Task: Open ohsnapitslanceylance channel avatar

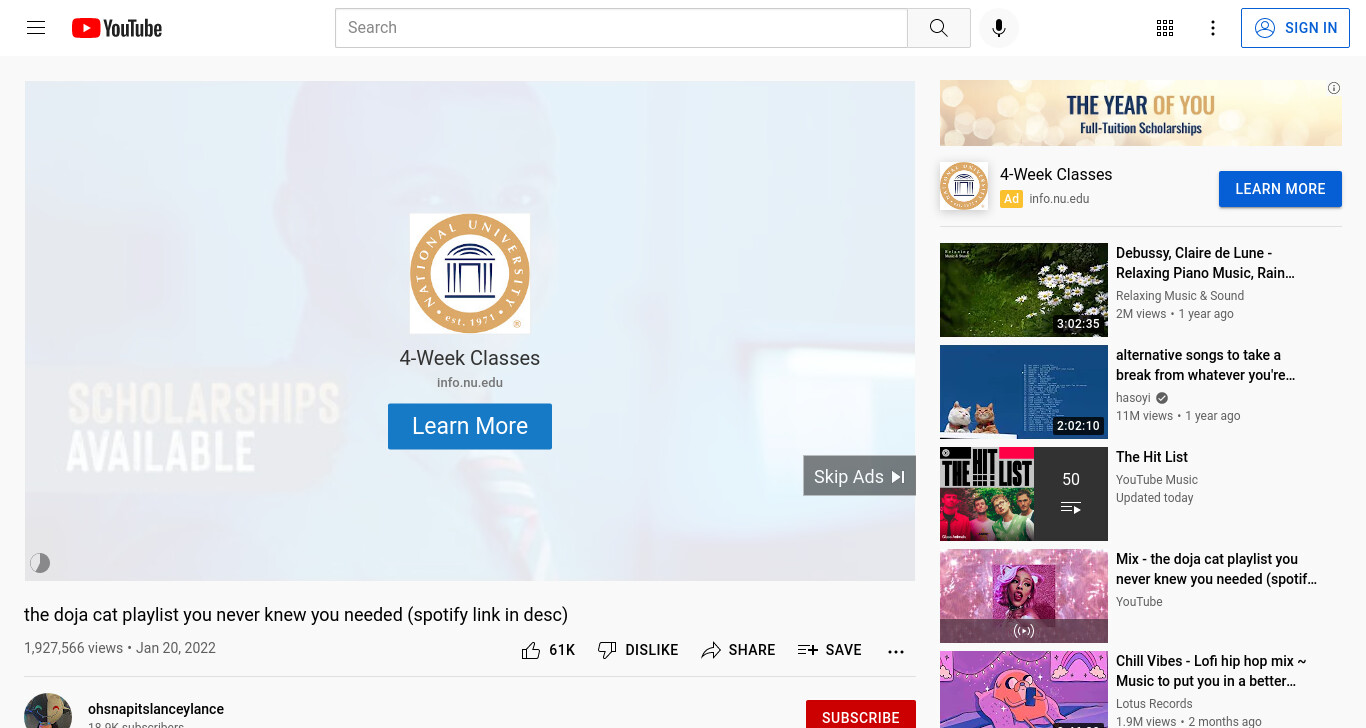Action: 48,711
